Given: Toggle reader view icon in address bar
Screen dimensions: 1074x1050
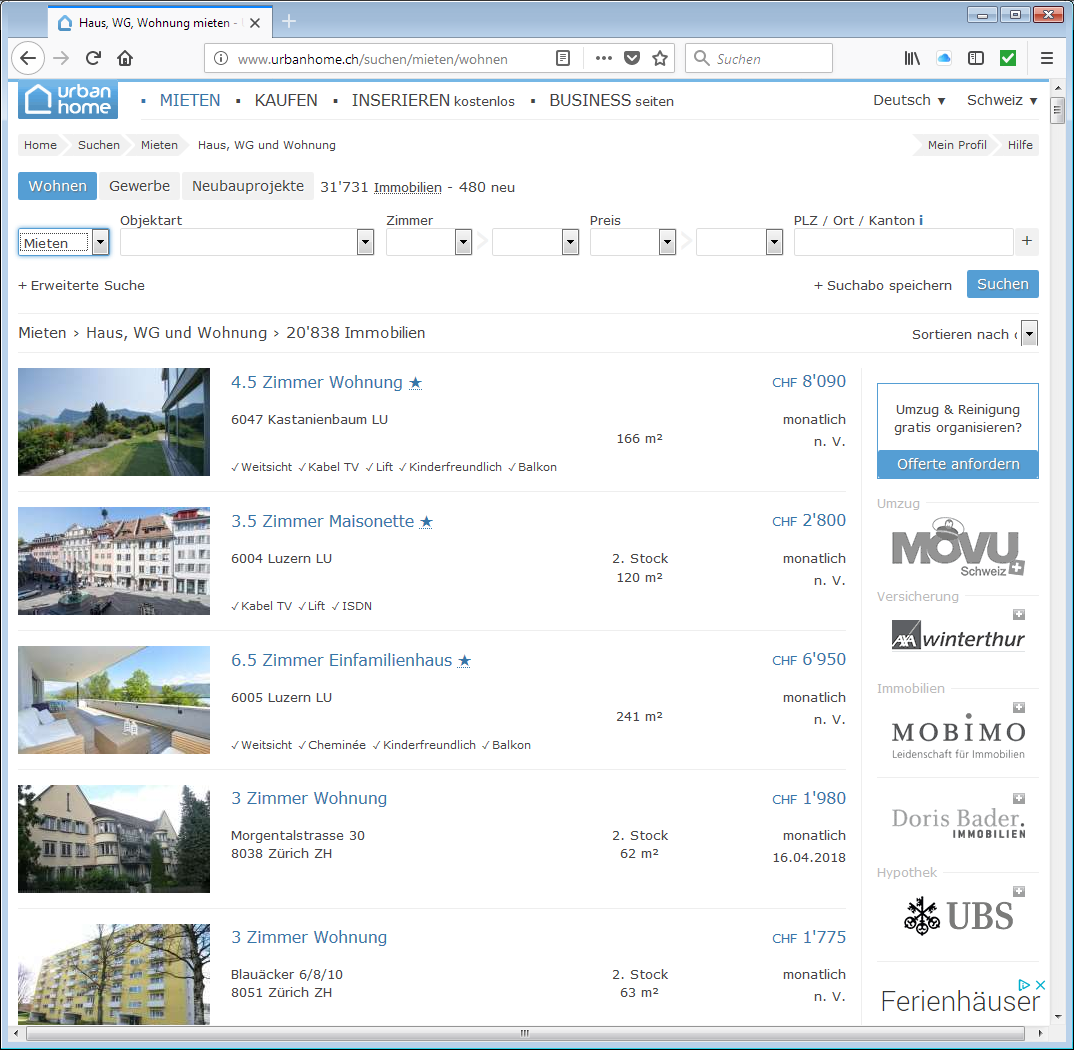Looking at the screenshot, I should pyautogui.click(x=564, y=59).
